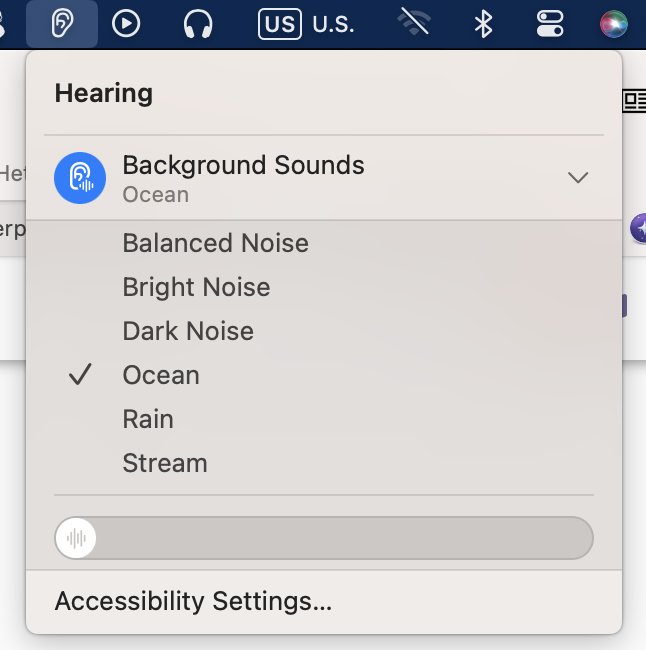Click the headphones icon in the menu bar
The width and height of the screenshot is (646, 650).
tap(198, 23)
